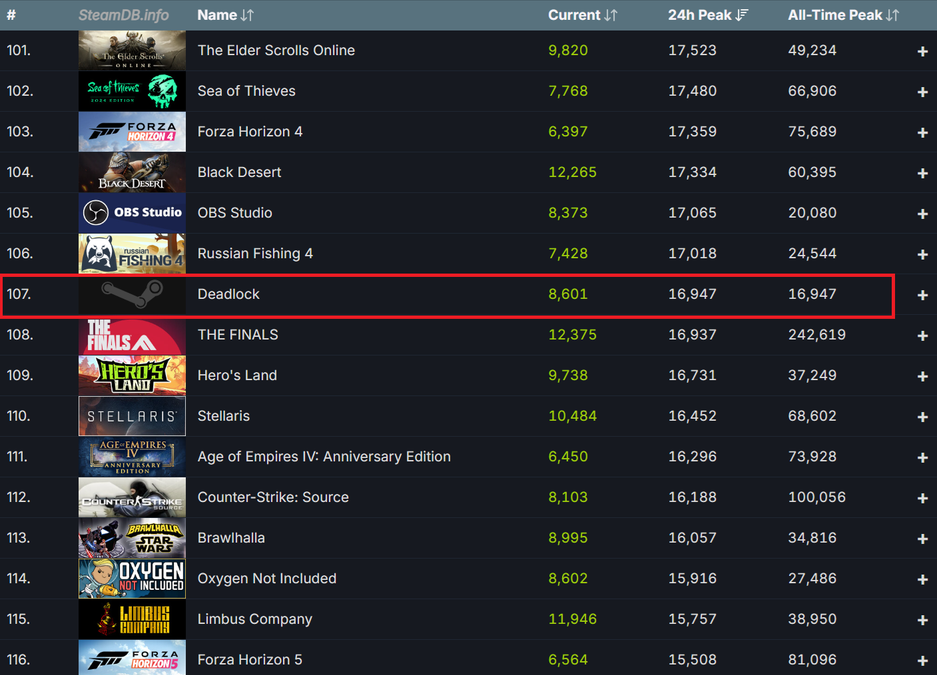
Task: Open Hero's Land name link
Action: point(237,375)
